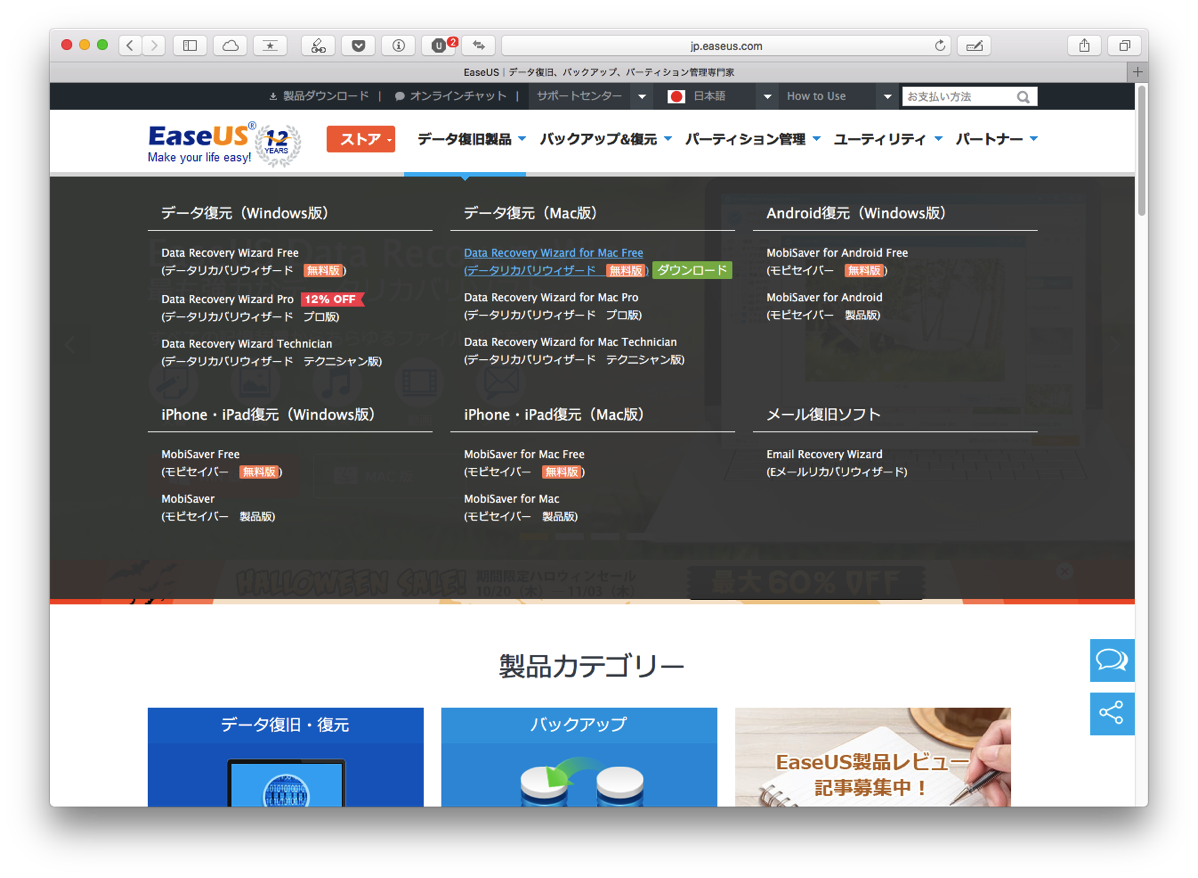Click the 12 YEARS anniversary badge

click(277, 144)
